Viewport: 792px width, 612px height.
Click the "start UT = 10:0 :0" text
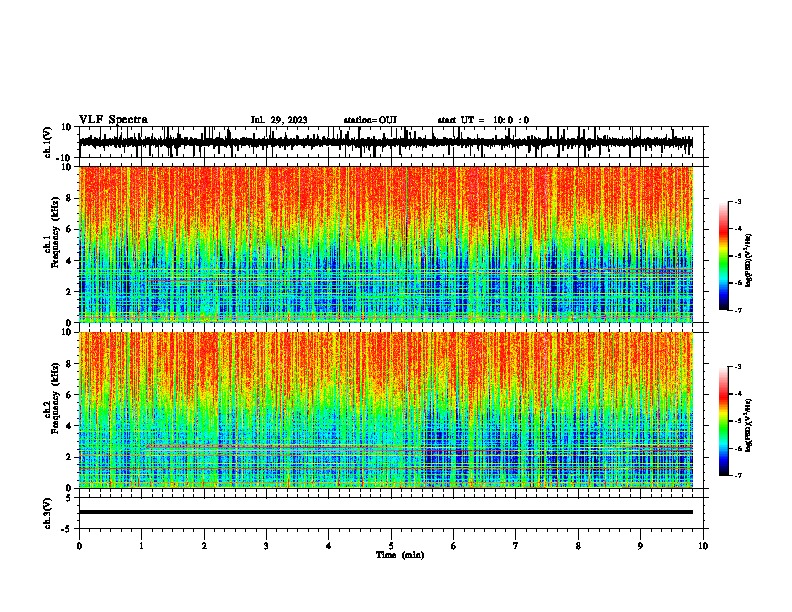(x=483, y=120)
